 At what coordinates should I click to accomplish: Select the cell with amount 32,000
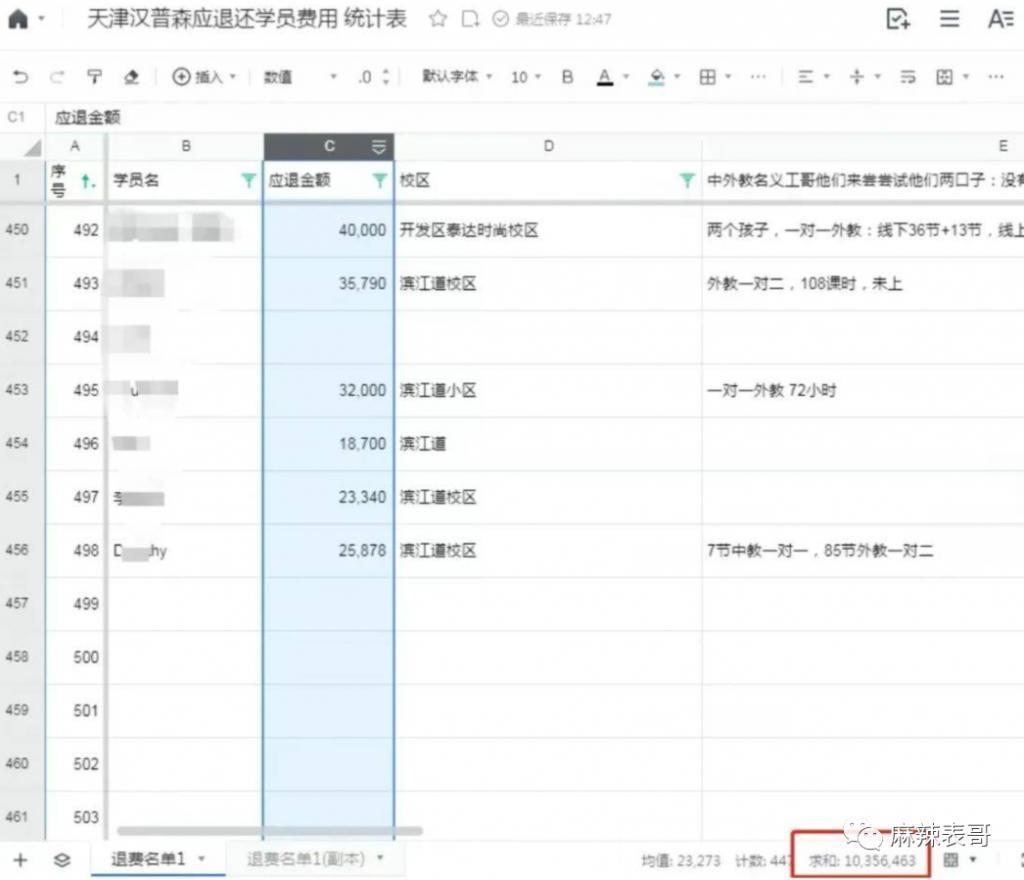click(x=328, y=390)
